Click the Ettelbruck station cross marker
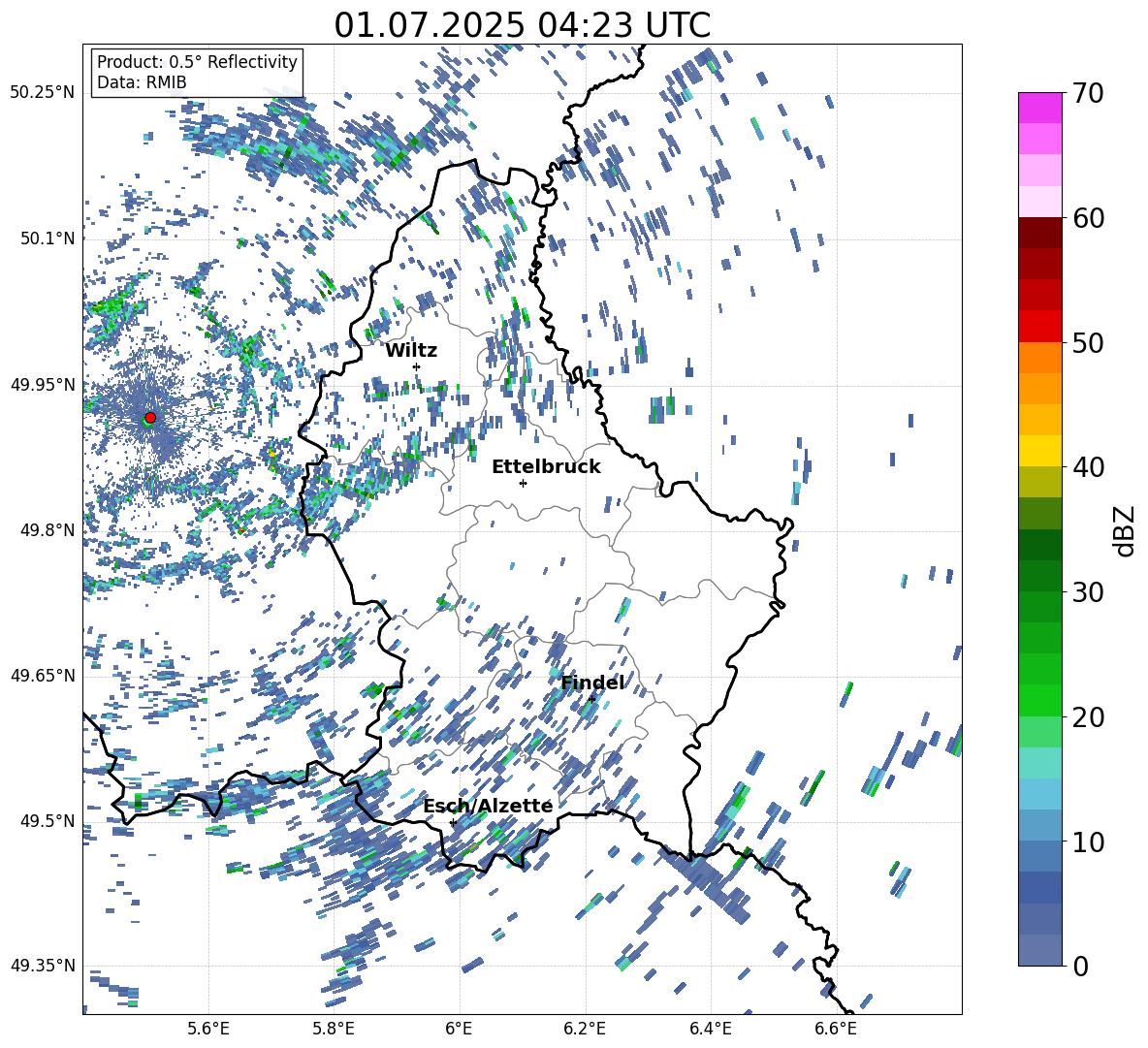 [x=523, y=483]
